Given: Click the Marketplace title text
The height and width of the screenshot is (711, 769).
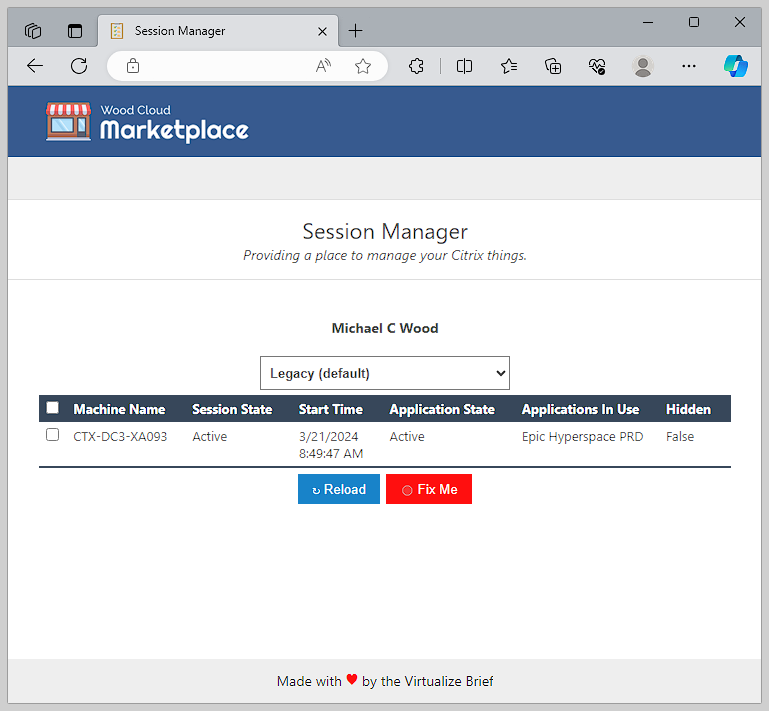Looking at the screenshot, I should (174, 130).
